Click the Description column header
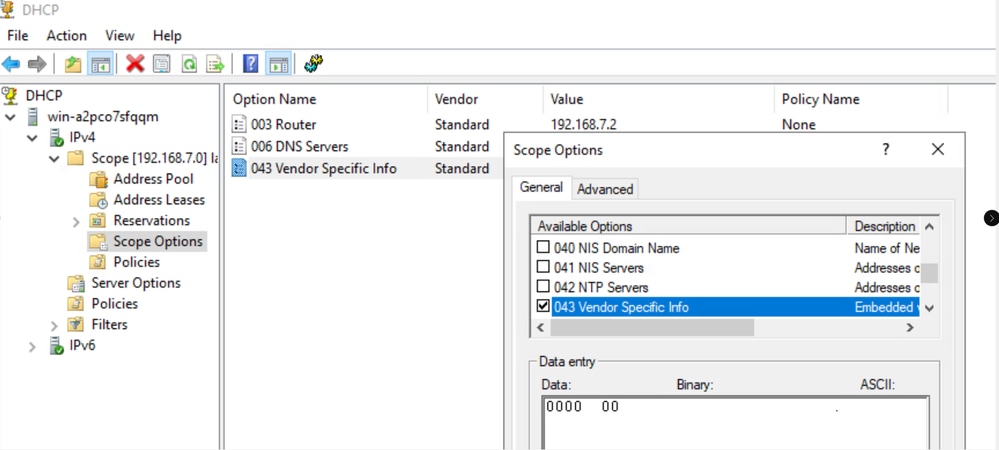 point(884,226)
